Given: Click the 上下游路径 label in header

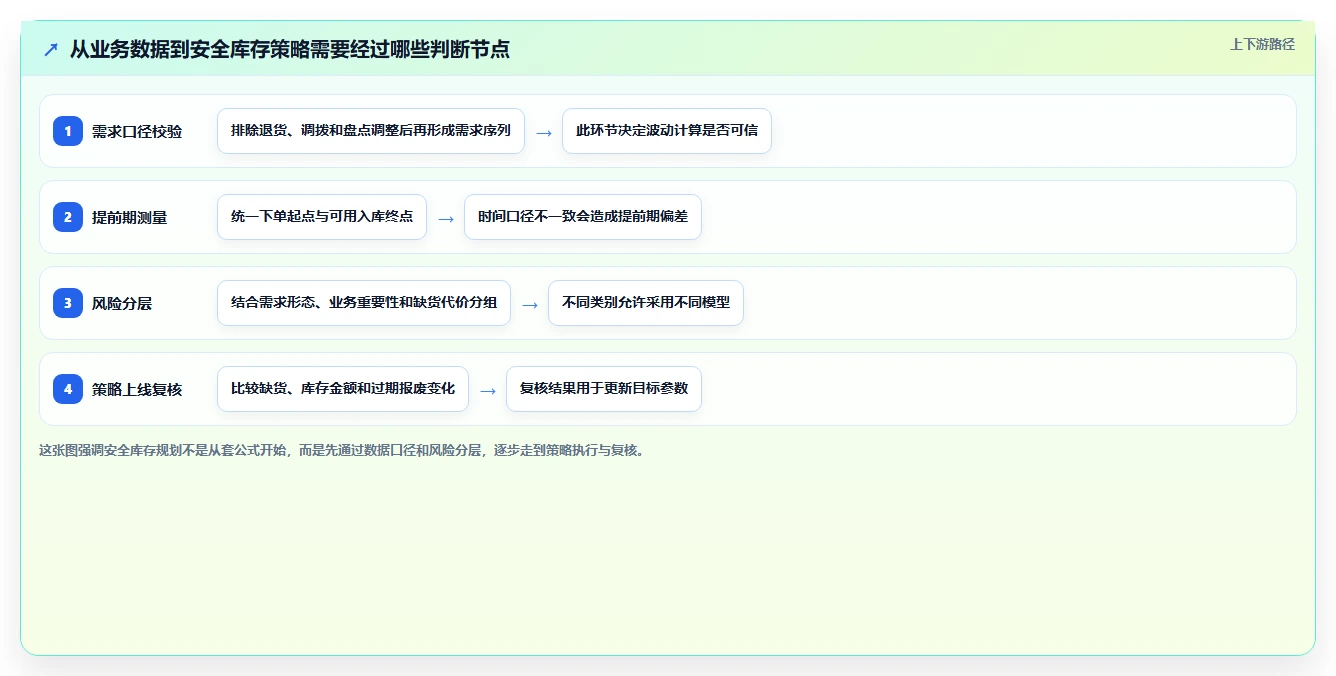Looking at the screenshot, I should (1262, 44).
